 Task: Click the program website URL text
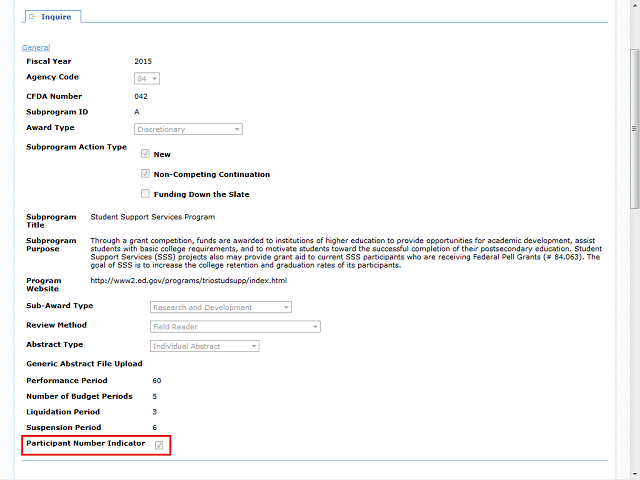point(189,281)
